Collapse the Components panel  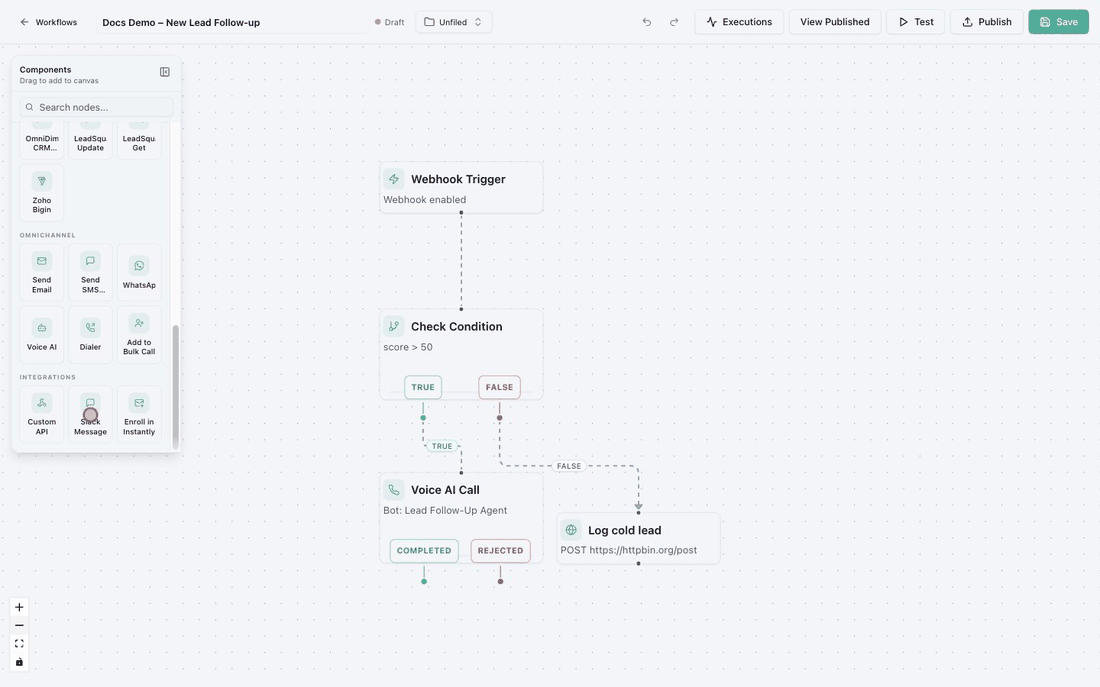click(x=165, y=72)
